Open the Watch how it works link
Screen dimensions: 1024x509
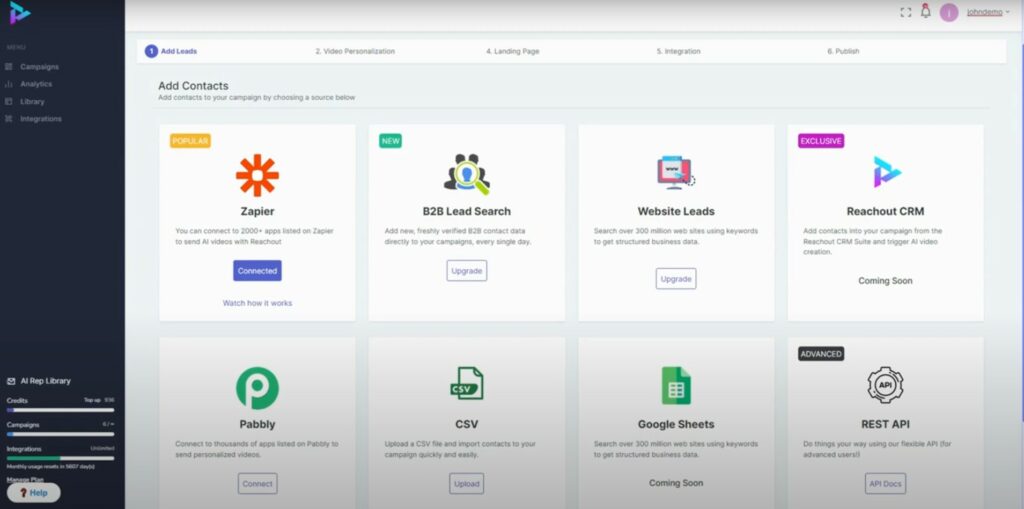(257, 303)
